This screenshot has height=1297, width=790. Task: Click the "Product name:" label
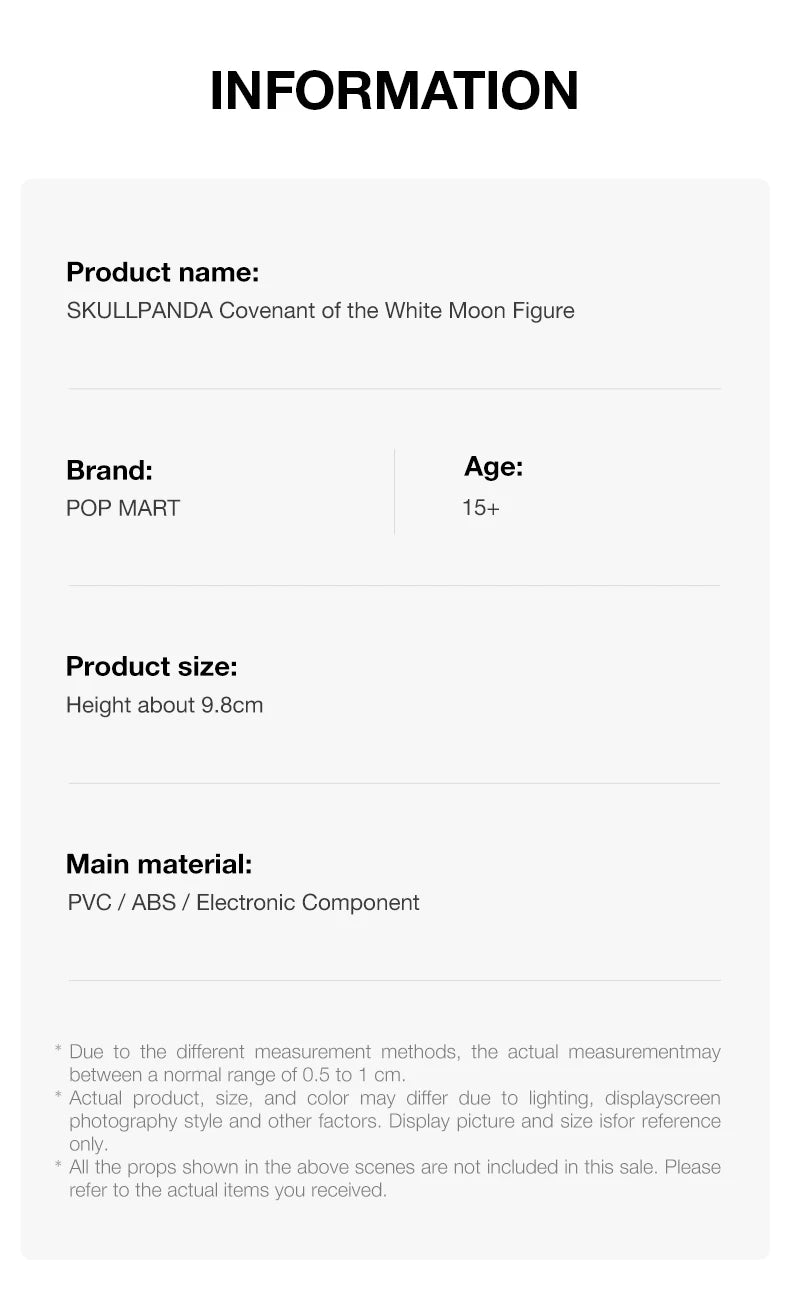(162, 272)
